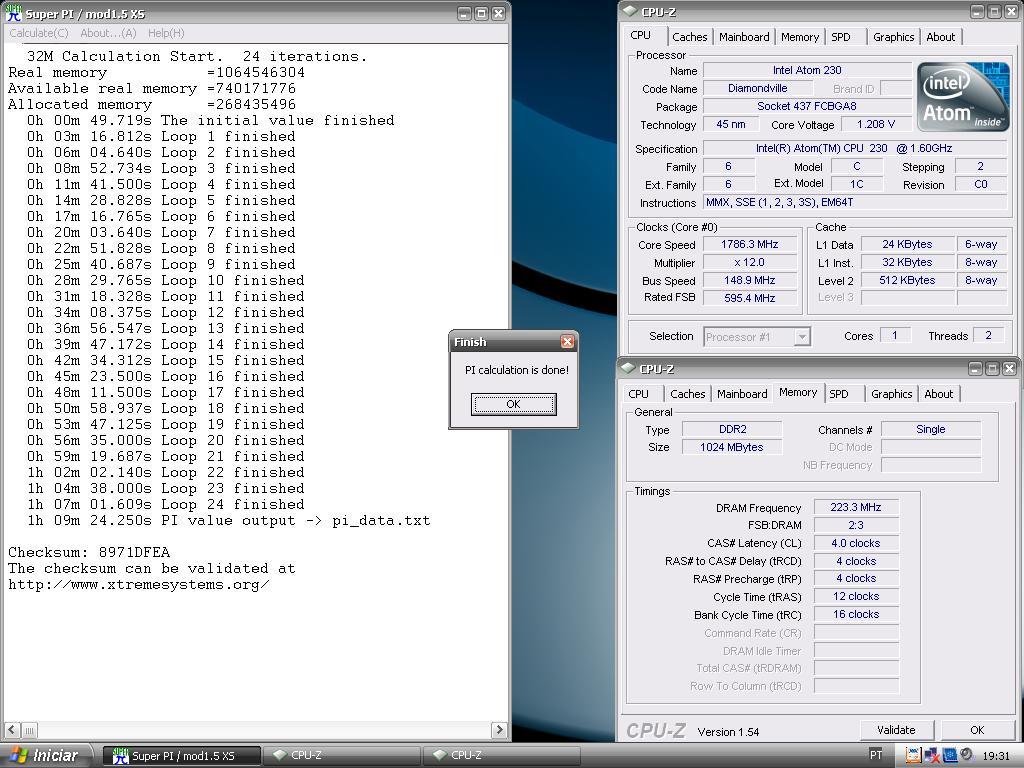Click the CAS# Latency 4.0 clocks value

coord(856,543)
